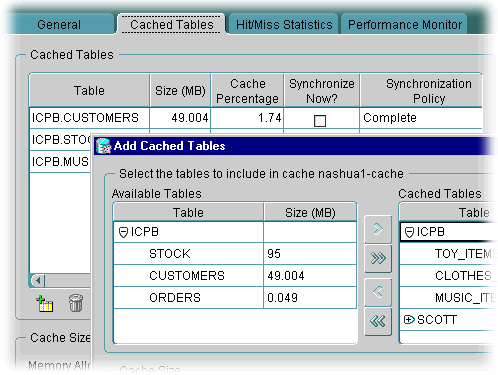Screen dimensions: 498x375
Task: Move all tables right with double arrow
Action: (378, 258)
